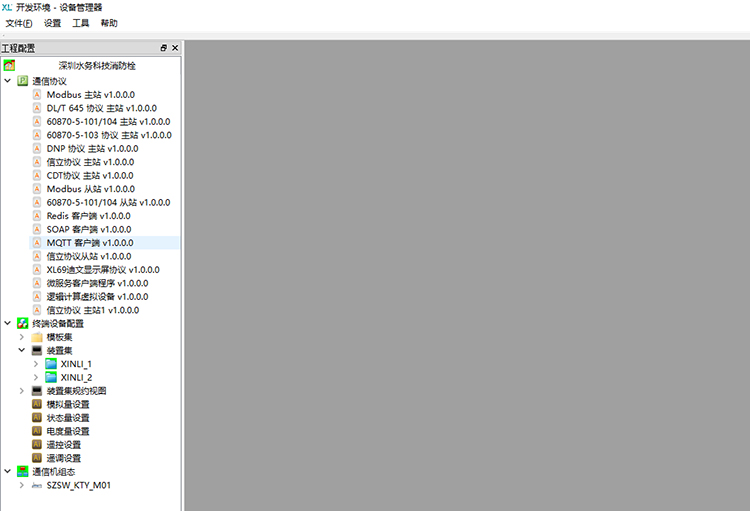Click the Ai icon beside 模拟量设置
Image resolution: width=750 pixels, height=511 pixels.
(x=37, y=404)
